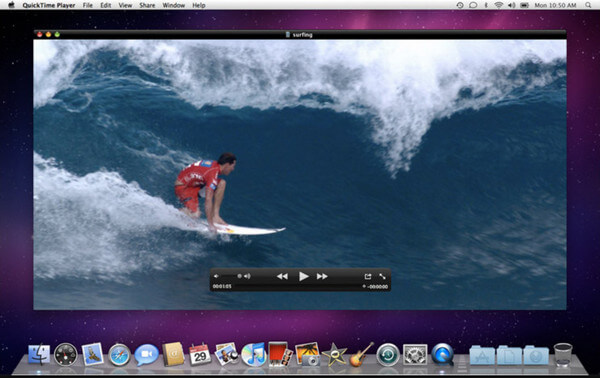This screenshot has height=378, width=600.
Task: Open Finder from the Dock
Action: tap(39, 354)
